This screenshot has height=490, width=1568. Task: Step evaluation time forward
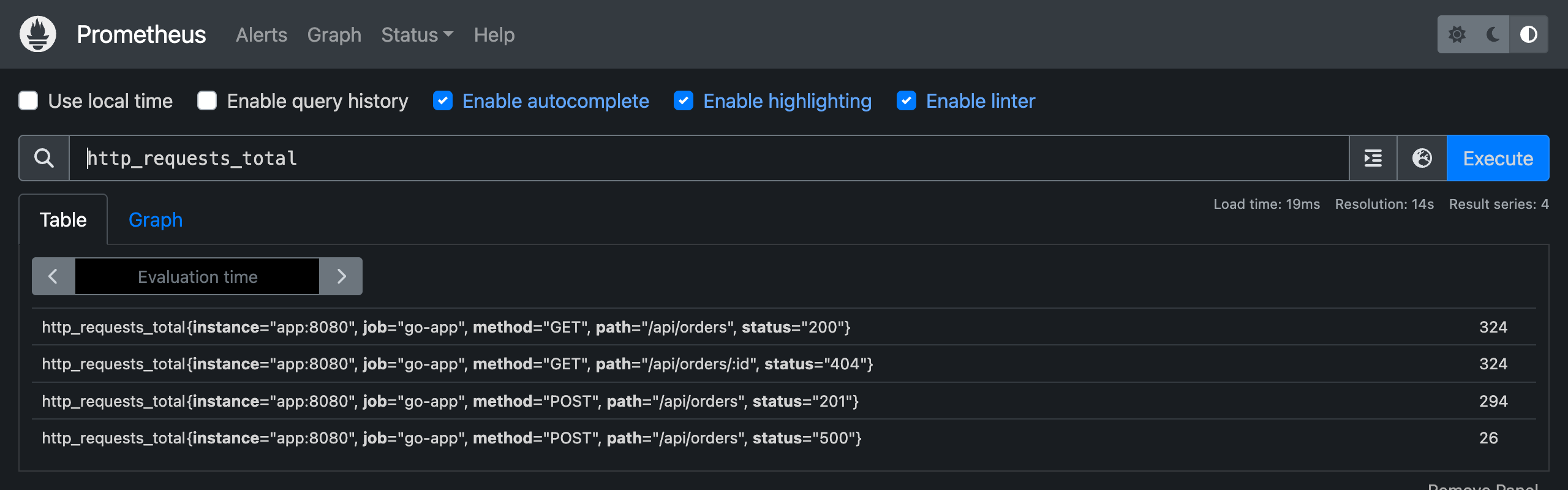click(341, 276)
